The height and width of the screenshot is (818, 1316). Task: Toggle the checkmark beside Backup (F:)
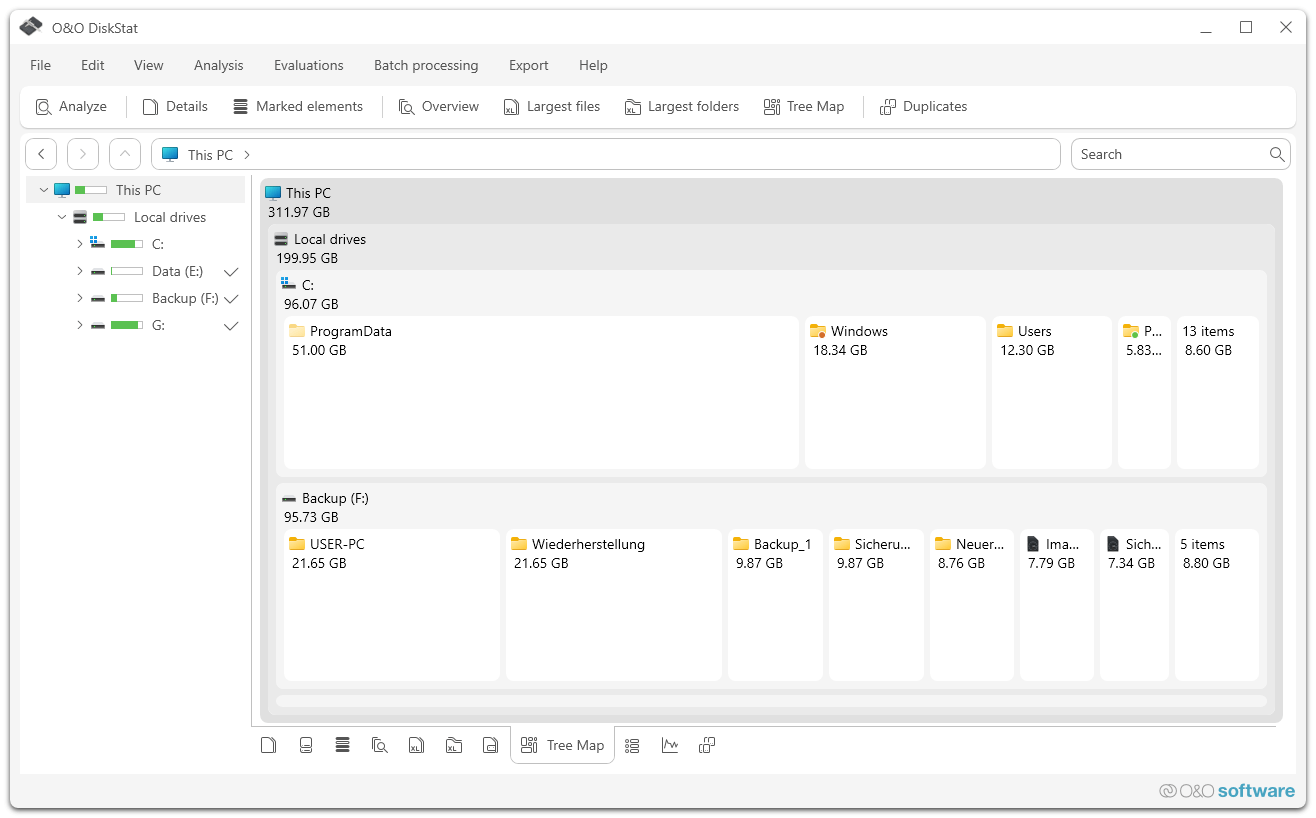click(231, 299)
